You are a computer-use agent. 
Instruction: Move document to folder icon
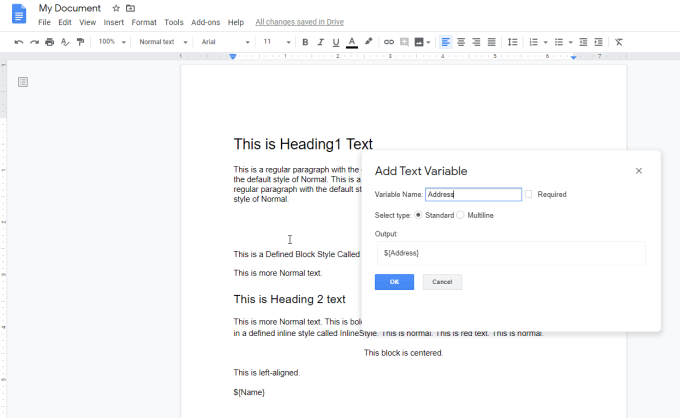(x=130, y=8)
